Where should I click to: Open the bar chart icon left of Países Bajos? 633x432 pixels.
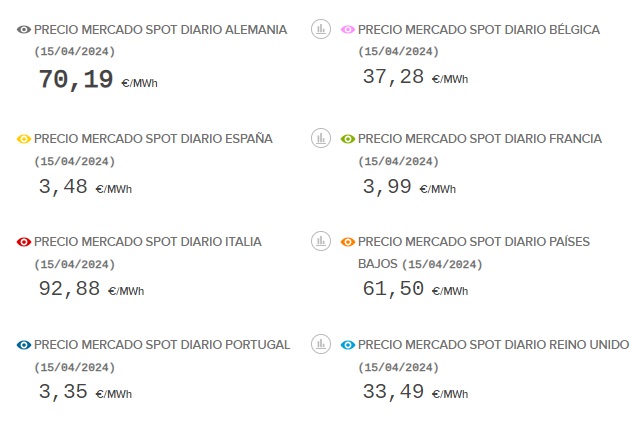(320, 242)
